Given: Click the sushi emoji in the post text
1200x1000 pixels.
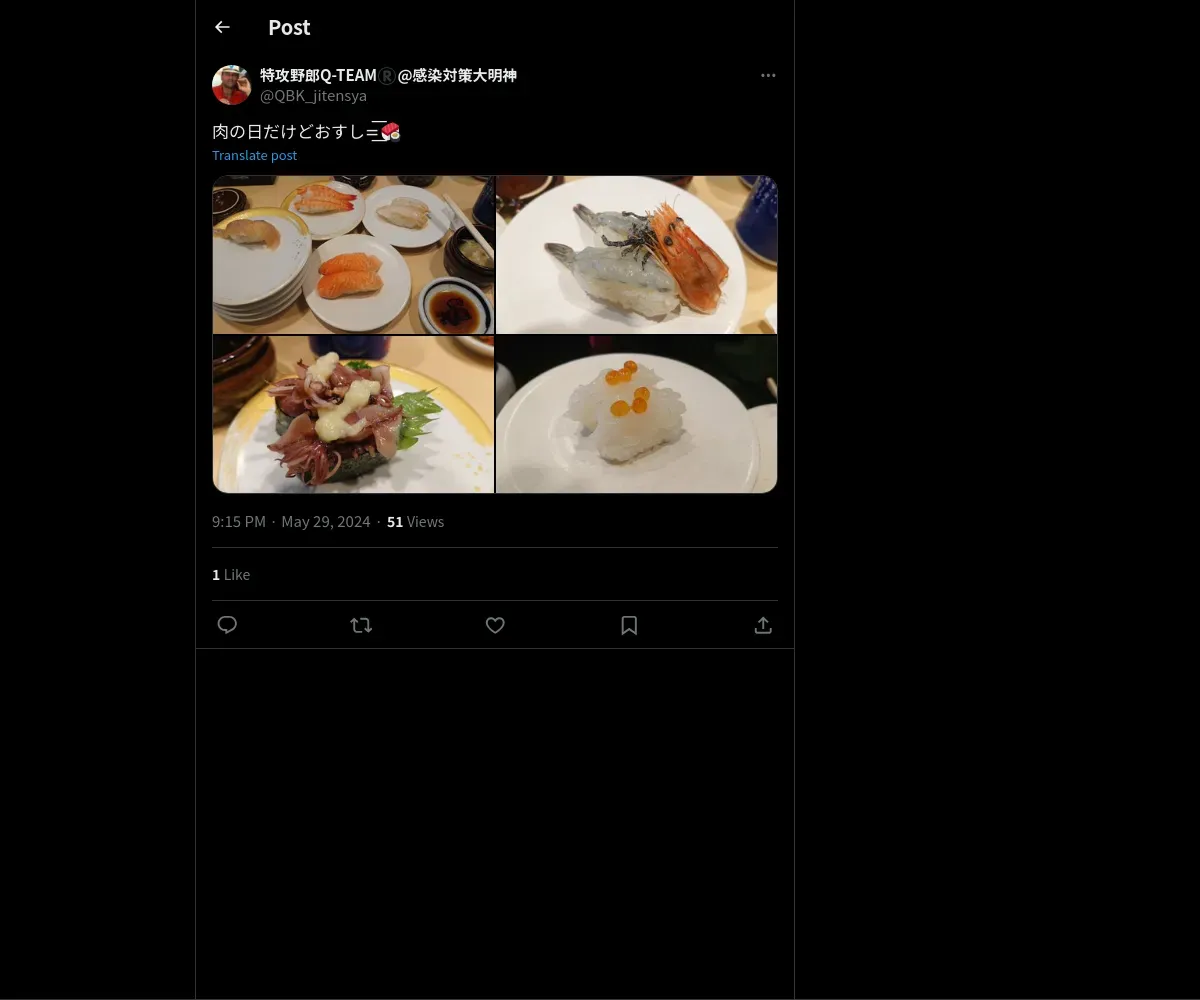Looking at the screenshot, I should 390,132.
